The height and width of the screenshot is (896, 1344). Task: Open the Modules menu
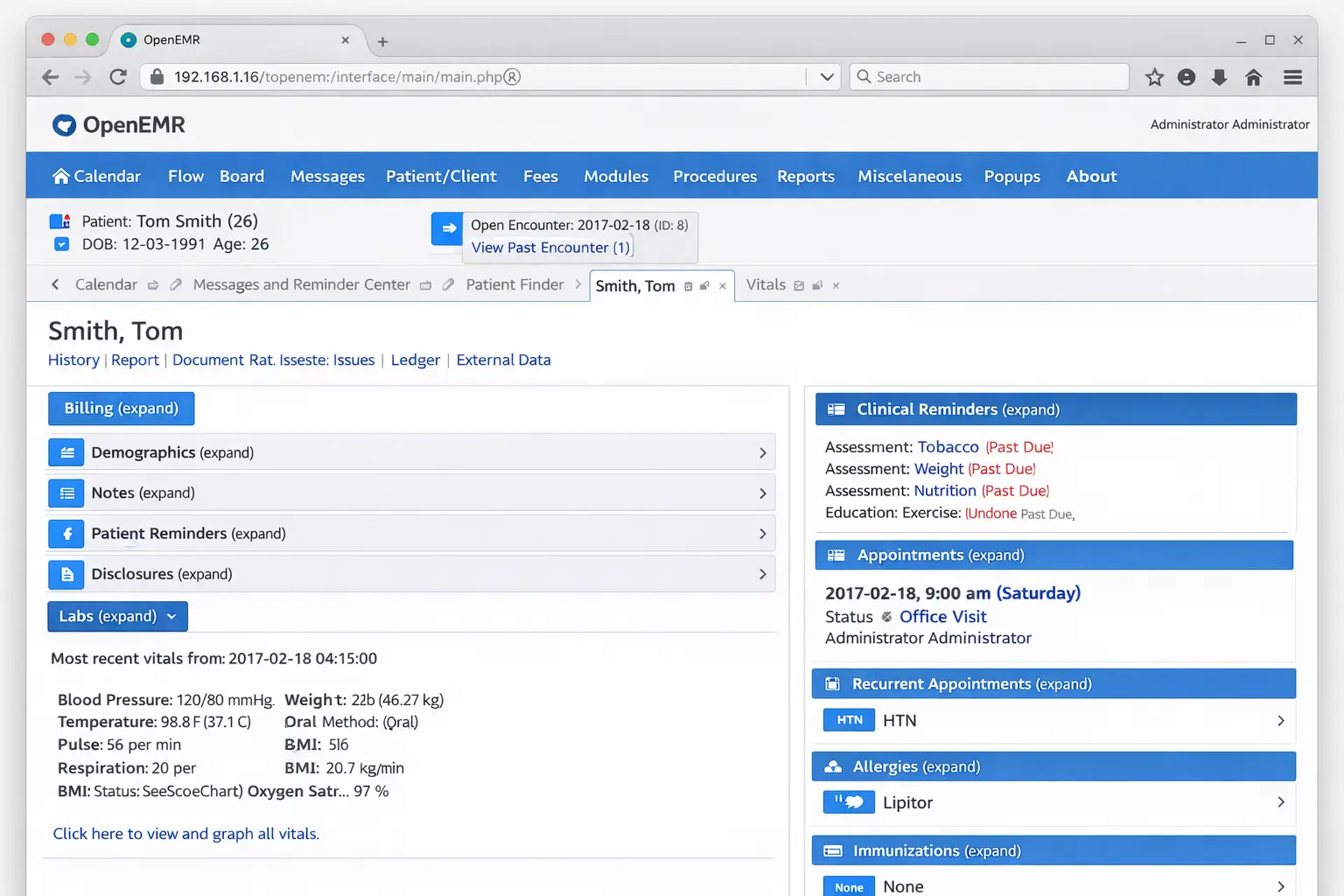[x=616, y=176]
